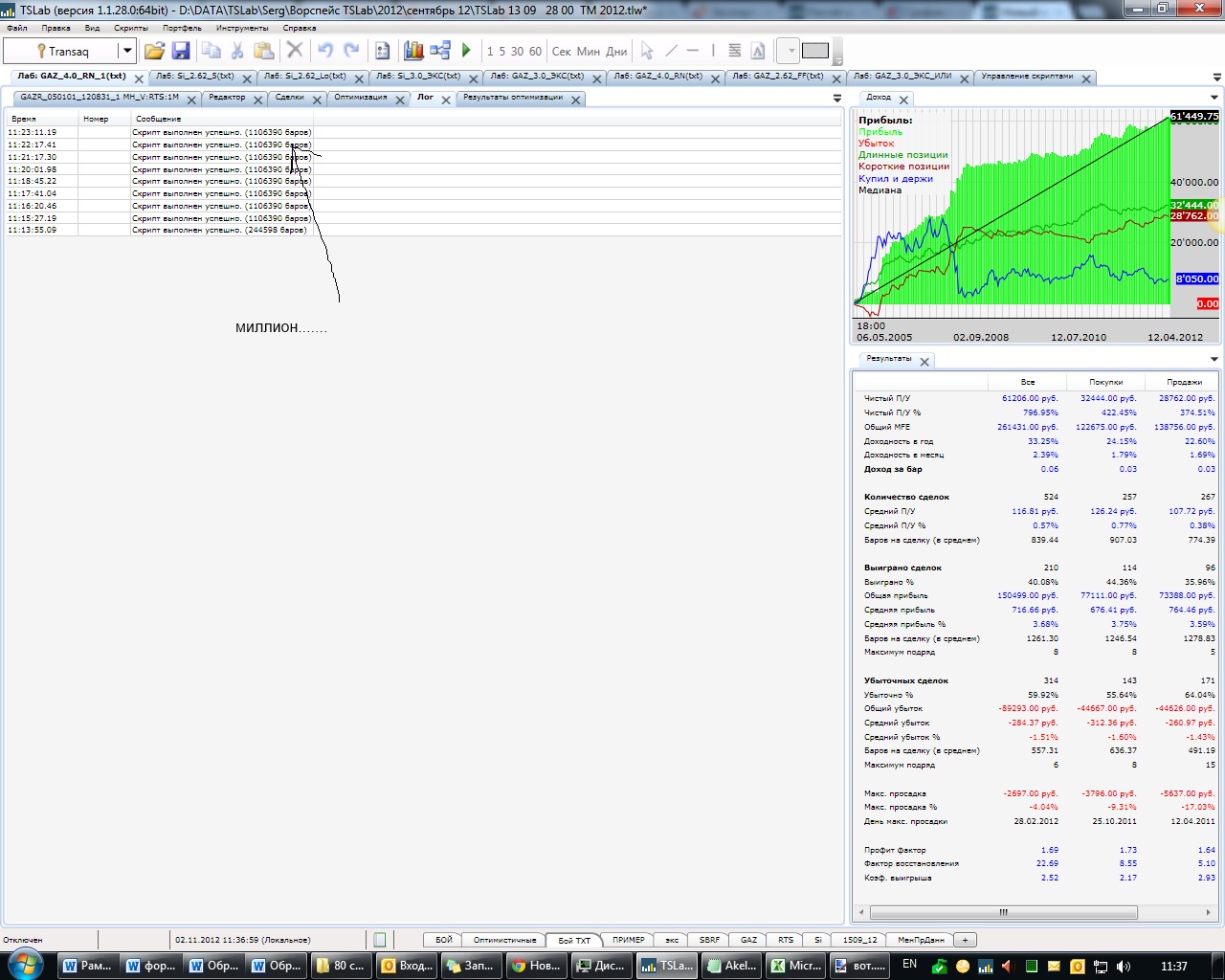This screenshot has height=980, width=1225.
Task: Click the Save floppy disk icon
Action: point(181,51)
